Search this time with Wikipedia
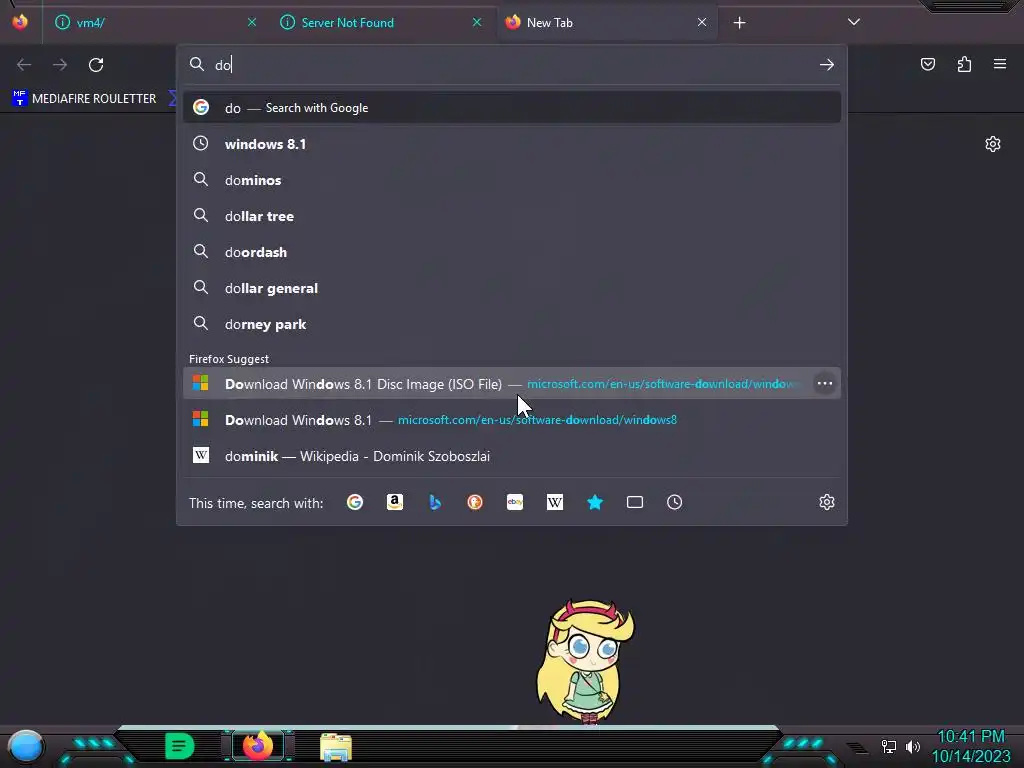1024x768 pixels. pos(554,502)
